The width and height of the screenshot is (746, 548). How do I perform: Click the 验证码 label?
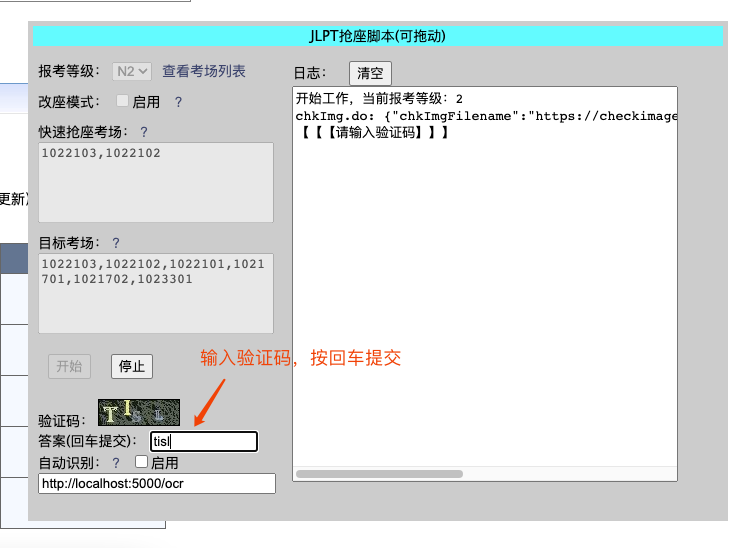62,421
